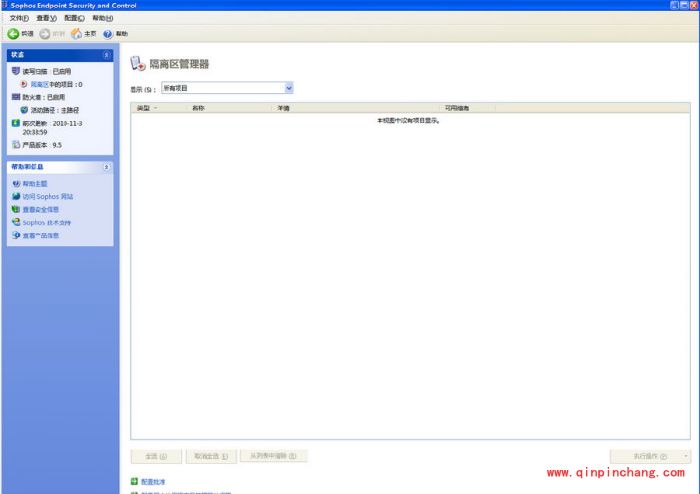Click the globe icon next to visit Sophos website
This screenshot has width=700, height=494.
[x=16, y=196]
